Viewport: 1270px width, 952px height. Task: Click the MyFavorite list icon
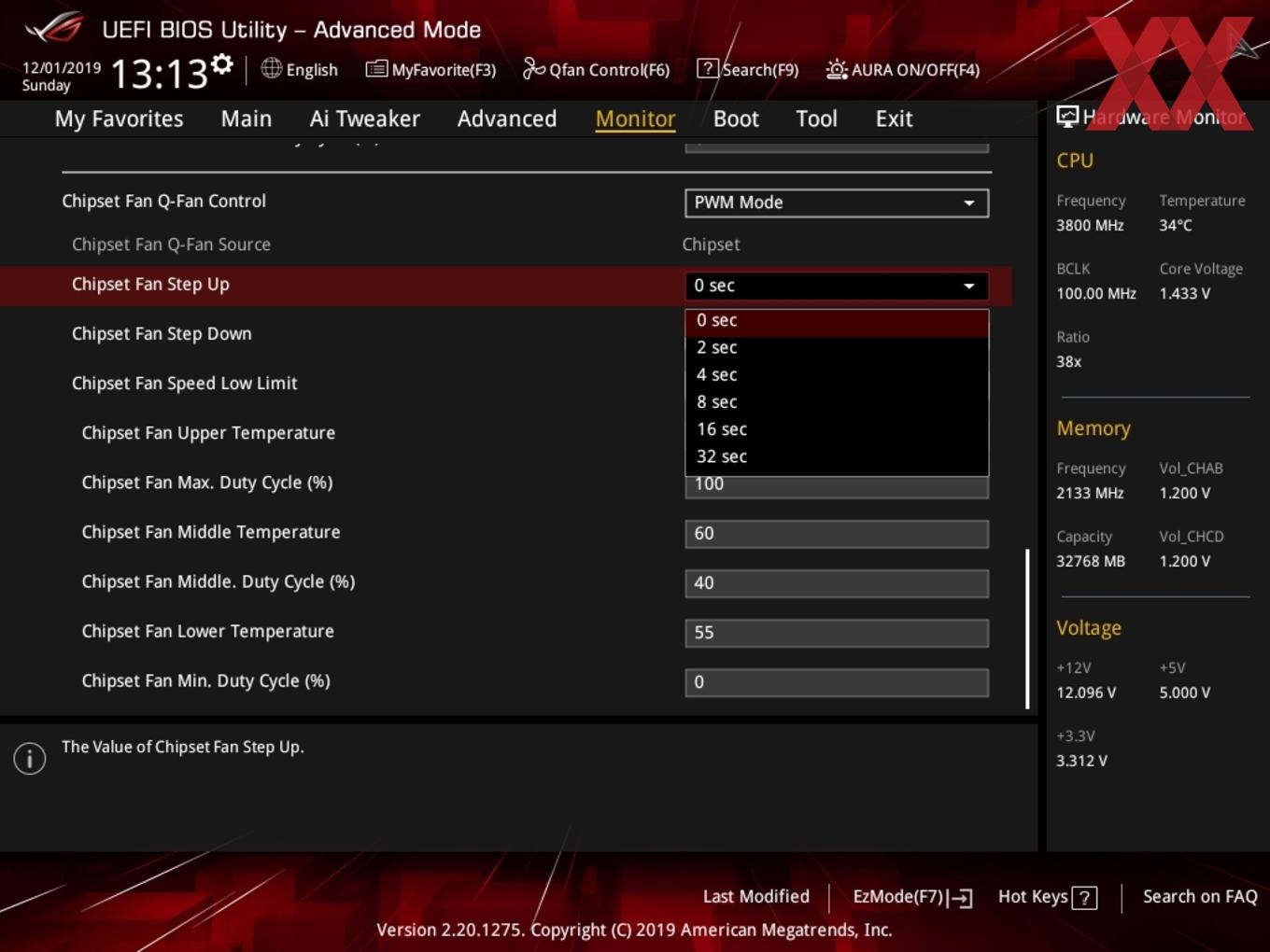coord(376,69)
